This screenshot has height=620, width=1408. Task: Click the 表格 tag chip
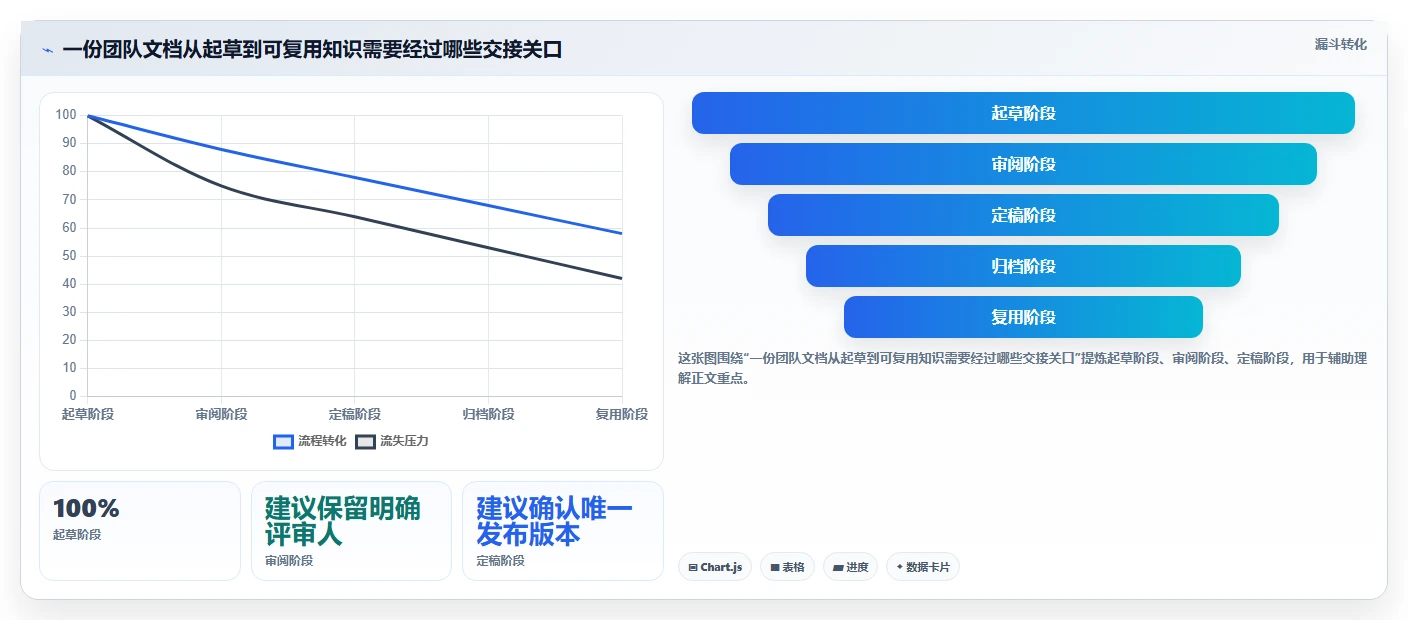coord(788,567)
